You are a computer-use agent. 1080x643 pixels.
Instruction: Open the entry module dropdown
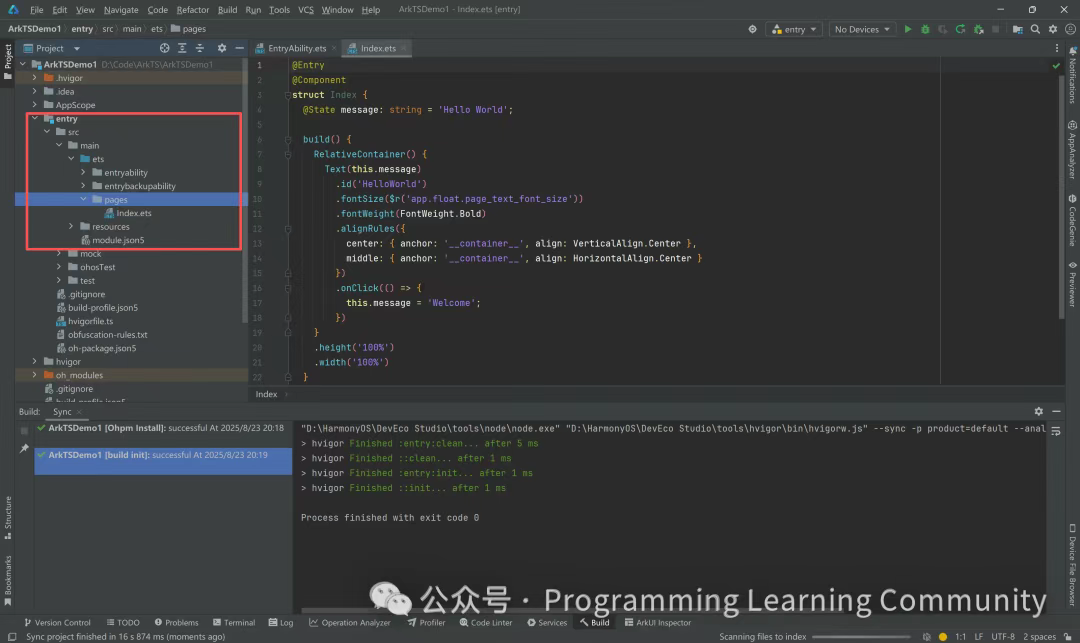tap(794, 29)
